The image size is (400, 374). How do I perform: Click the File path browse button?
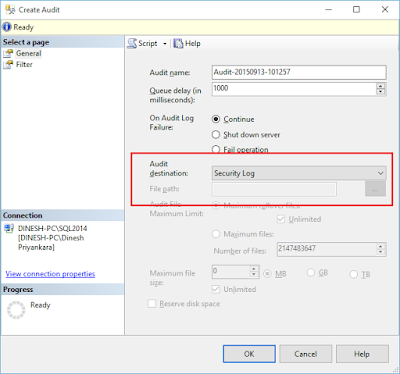click(375, 189)
